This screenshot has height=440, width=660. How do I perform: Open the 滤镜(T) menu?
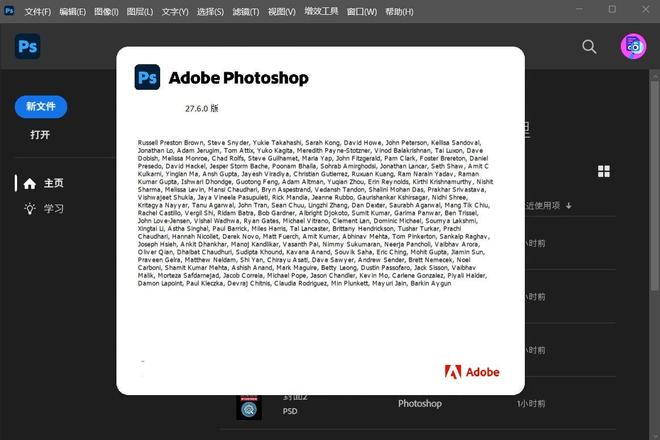tap(246, 12)
